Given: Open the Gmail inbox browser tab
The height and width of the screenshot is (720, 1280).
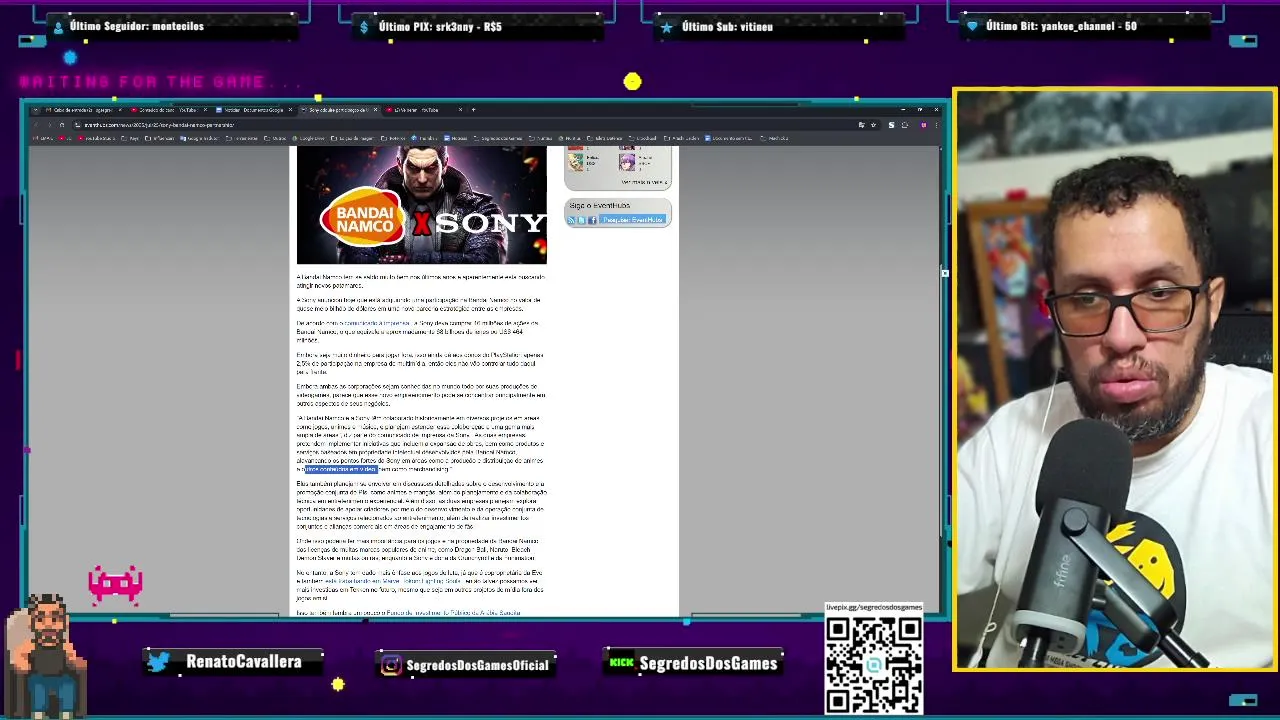Looking at the screenshot, I should pos(83,110).
